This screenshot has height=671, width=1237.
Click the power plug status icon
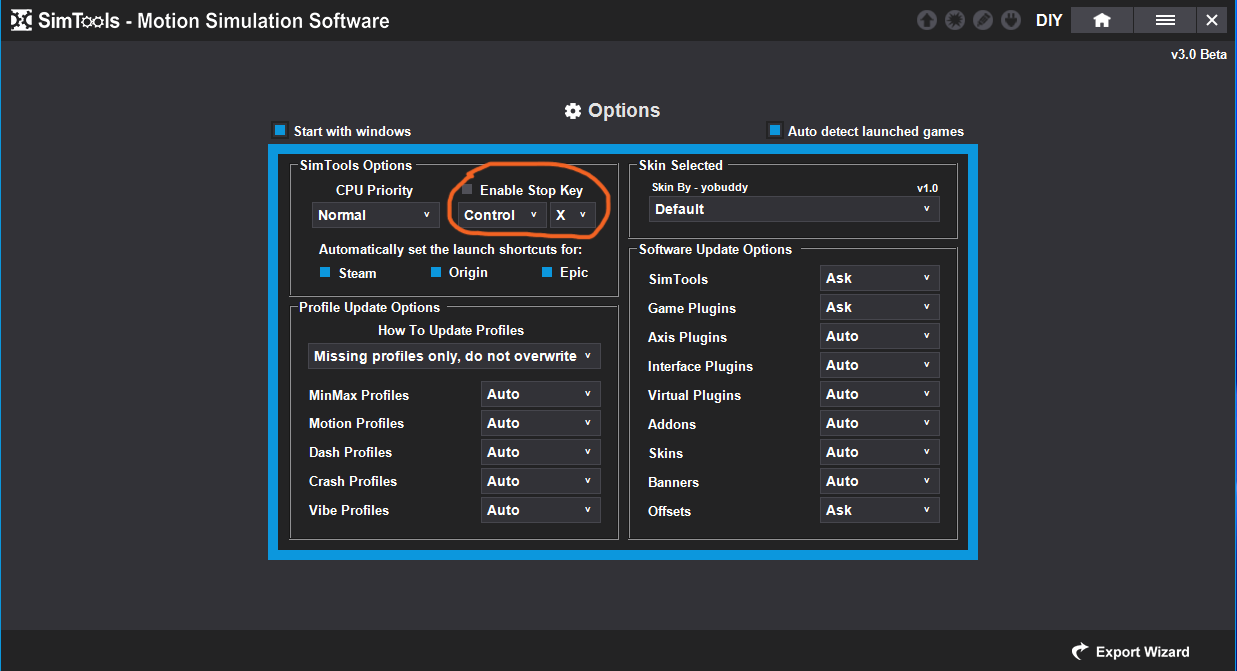tap(1011, 20)
